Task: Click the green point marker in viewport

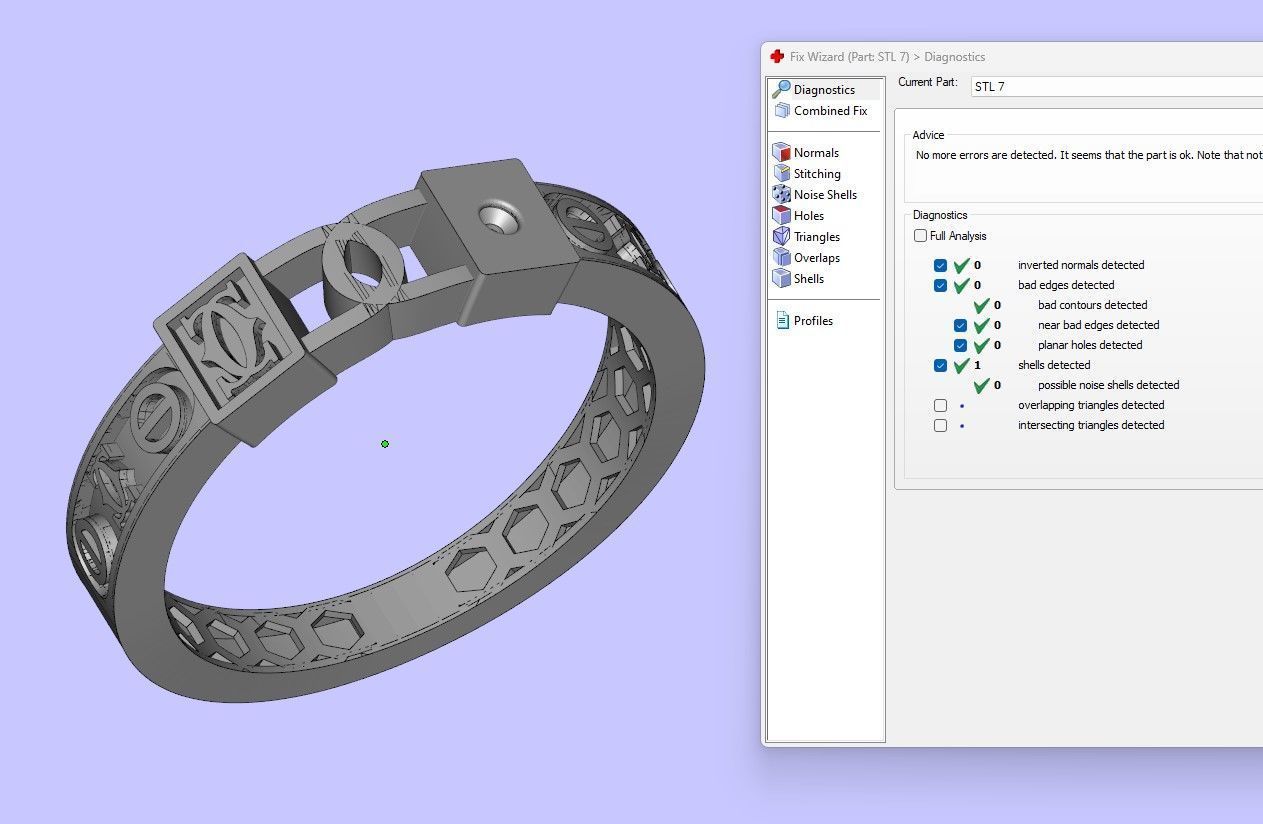Action: click(x=385, y=444)
